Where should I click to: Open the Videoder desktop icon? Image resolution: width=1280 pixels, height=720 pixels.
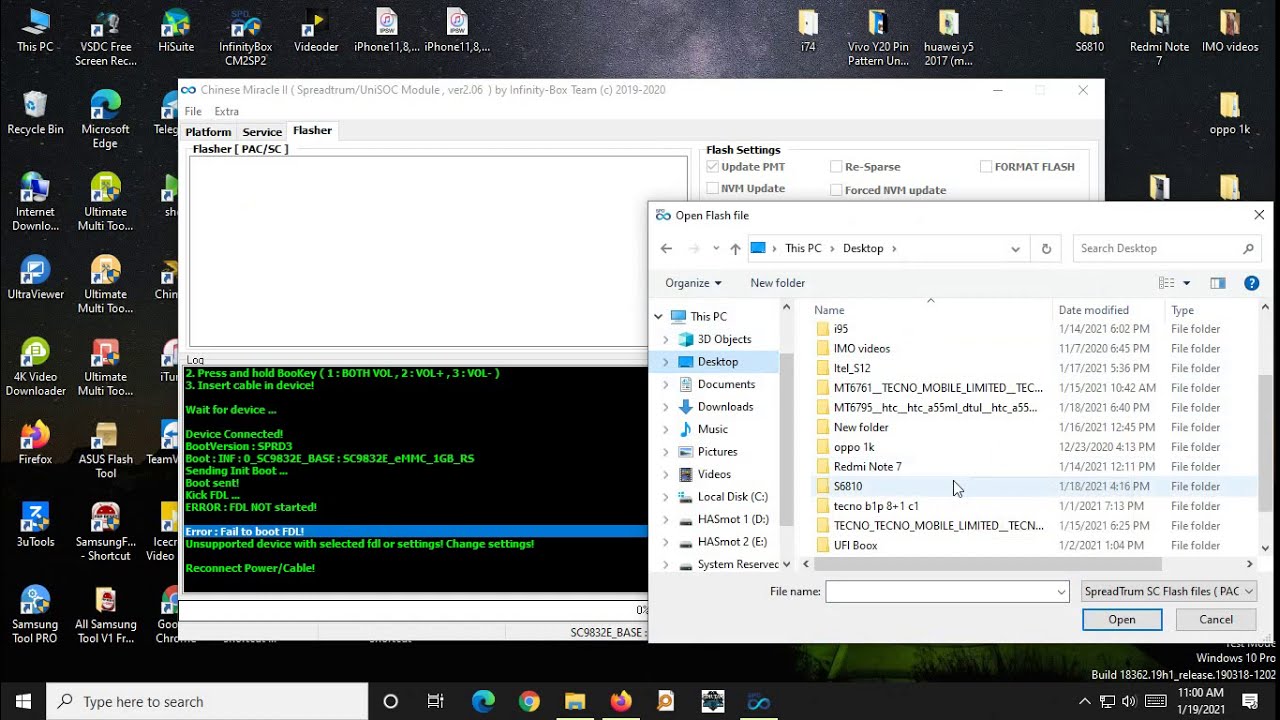[x=316, y=31]
